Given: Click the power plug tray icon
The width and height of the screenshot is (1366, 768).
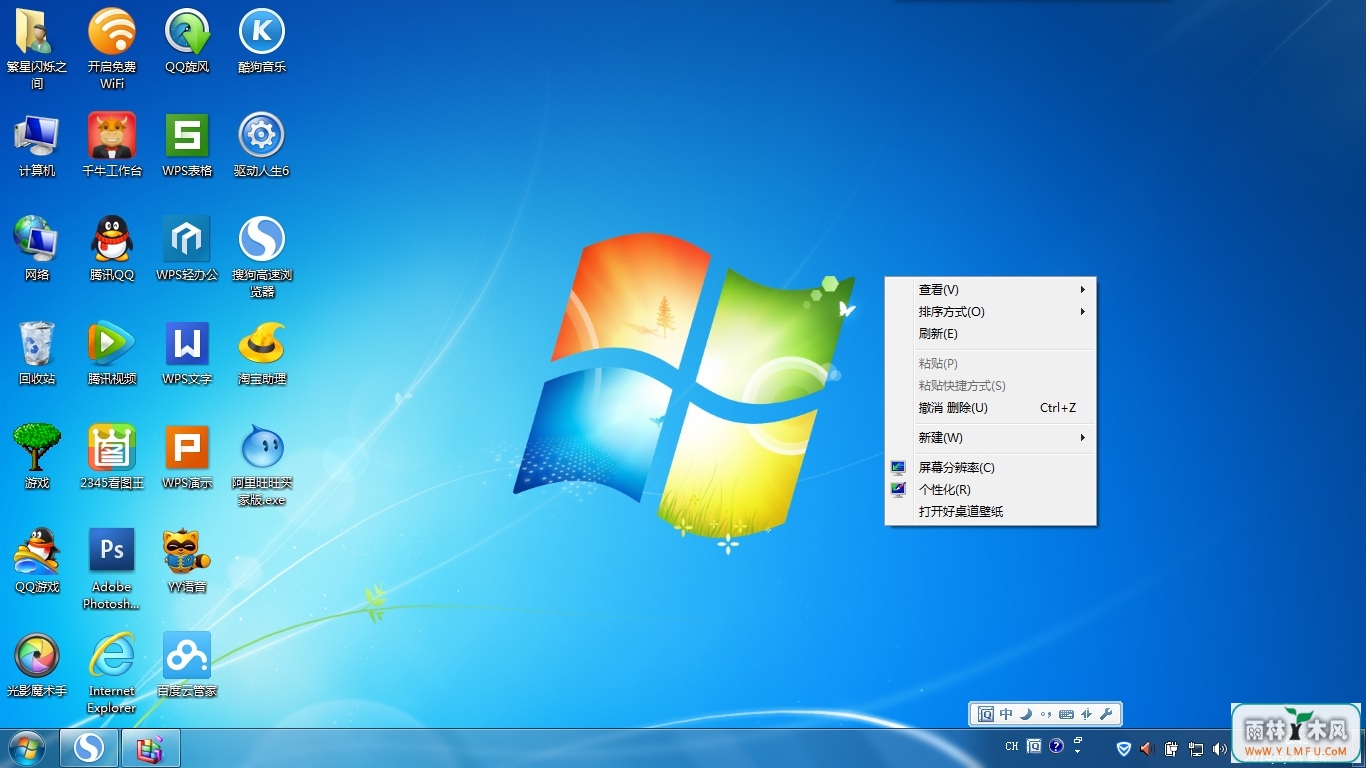Looking at the screenshot, I should [x=1171, y=748].
